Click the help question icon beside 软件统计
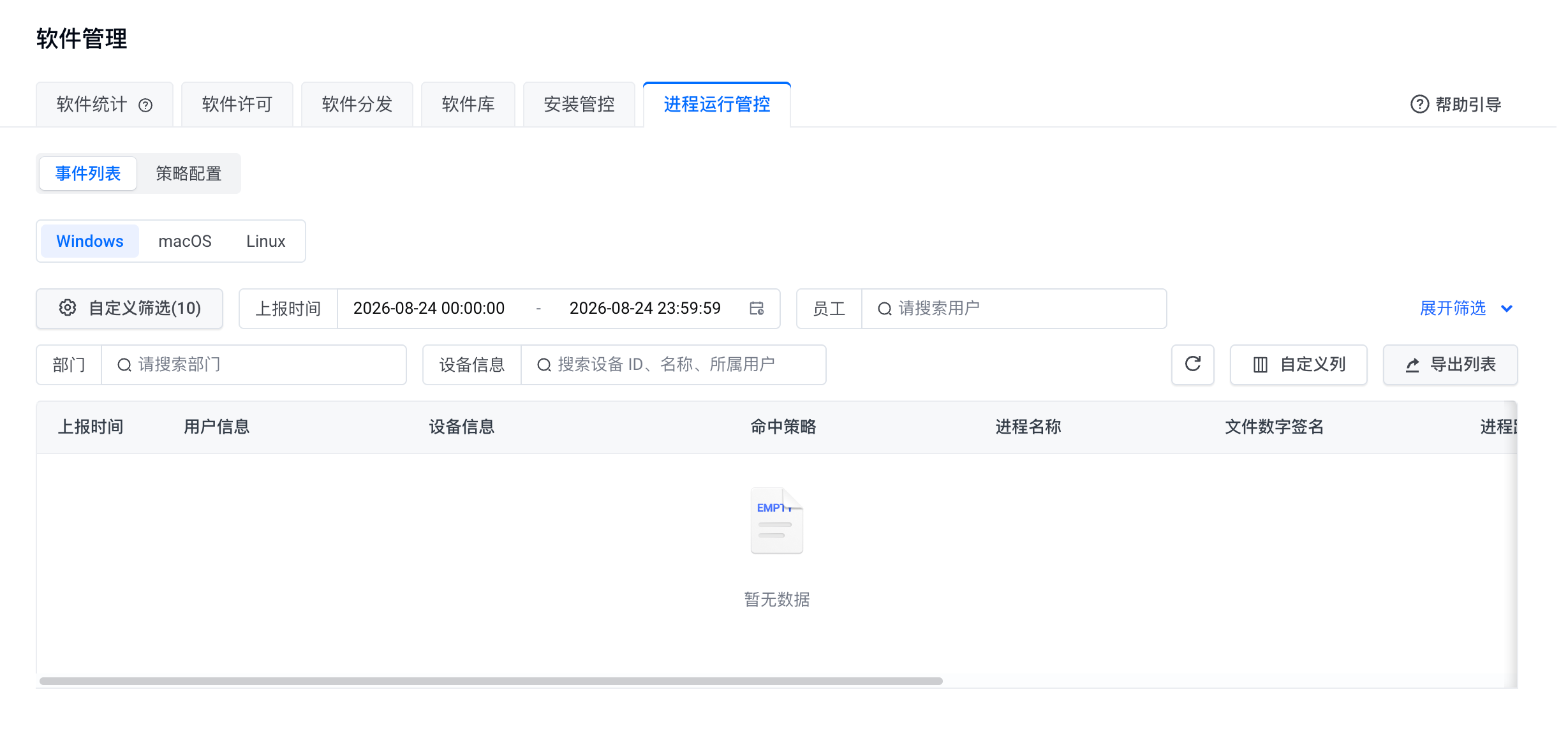This screenshot has height=736, width=1568. 145,105
